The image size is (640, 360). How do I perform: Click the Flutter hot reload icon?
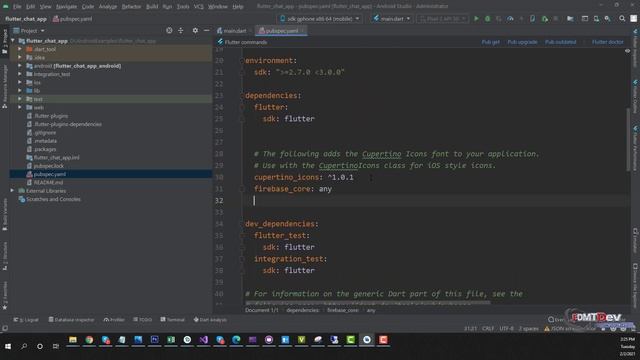click(521, 19)
